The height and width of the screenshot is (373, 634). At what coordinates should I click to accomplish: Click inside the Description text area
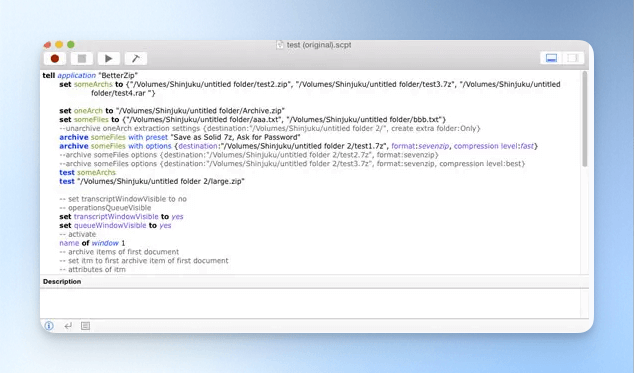click(310, 303)
